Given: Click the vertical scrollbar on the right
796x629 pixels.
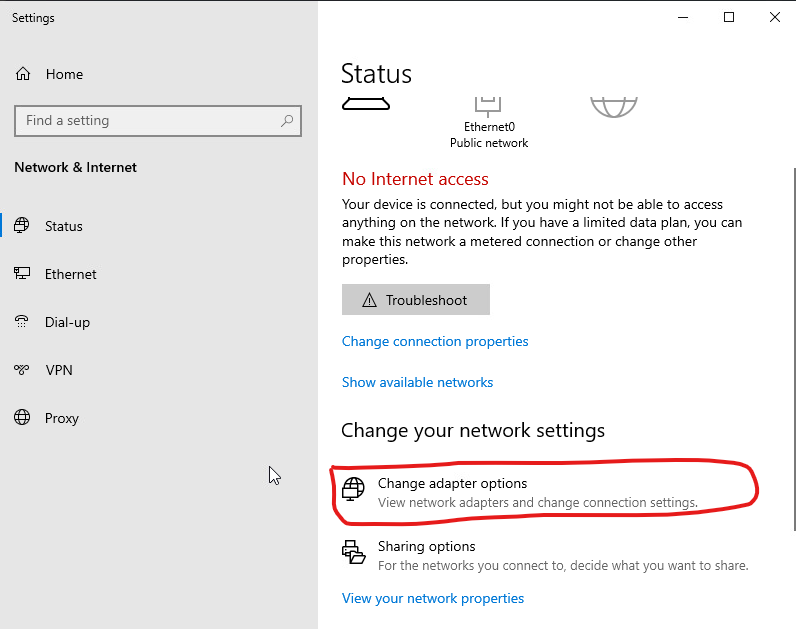Looking at the screenshot, I should [x=793, y=349].
